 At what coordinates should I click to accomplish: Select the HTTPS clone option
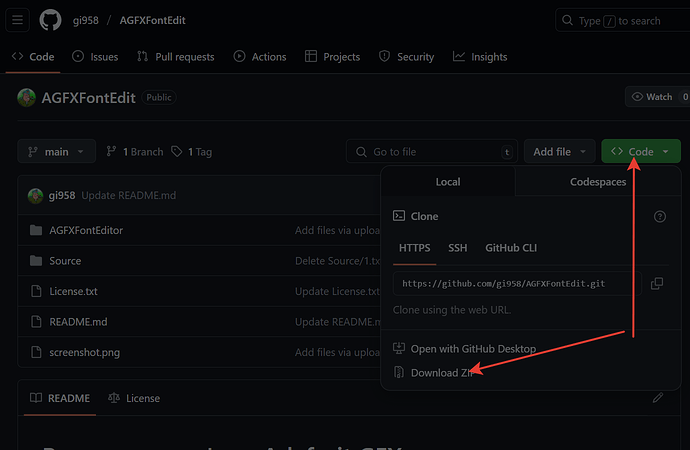pyautogui.click(x=415, y=248)
